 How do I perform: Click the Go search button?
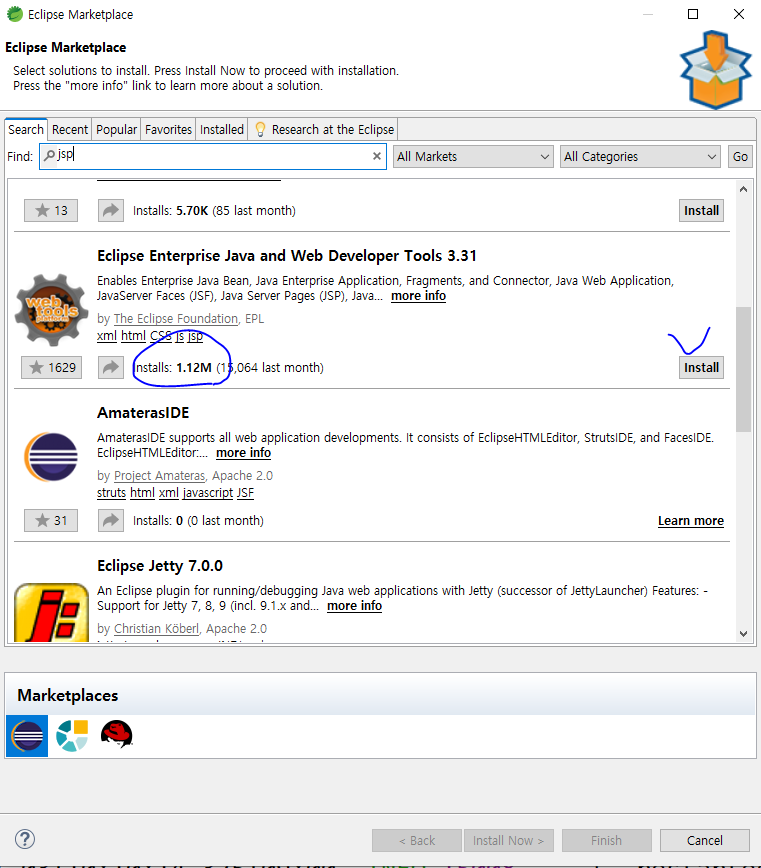[740, 157]
